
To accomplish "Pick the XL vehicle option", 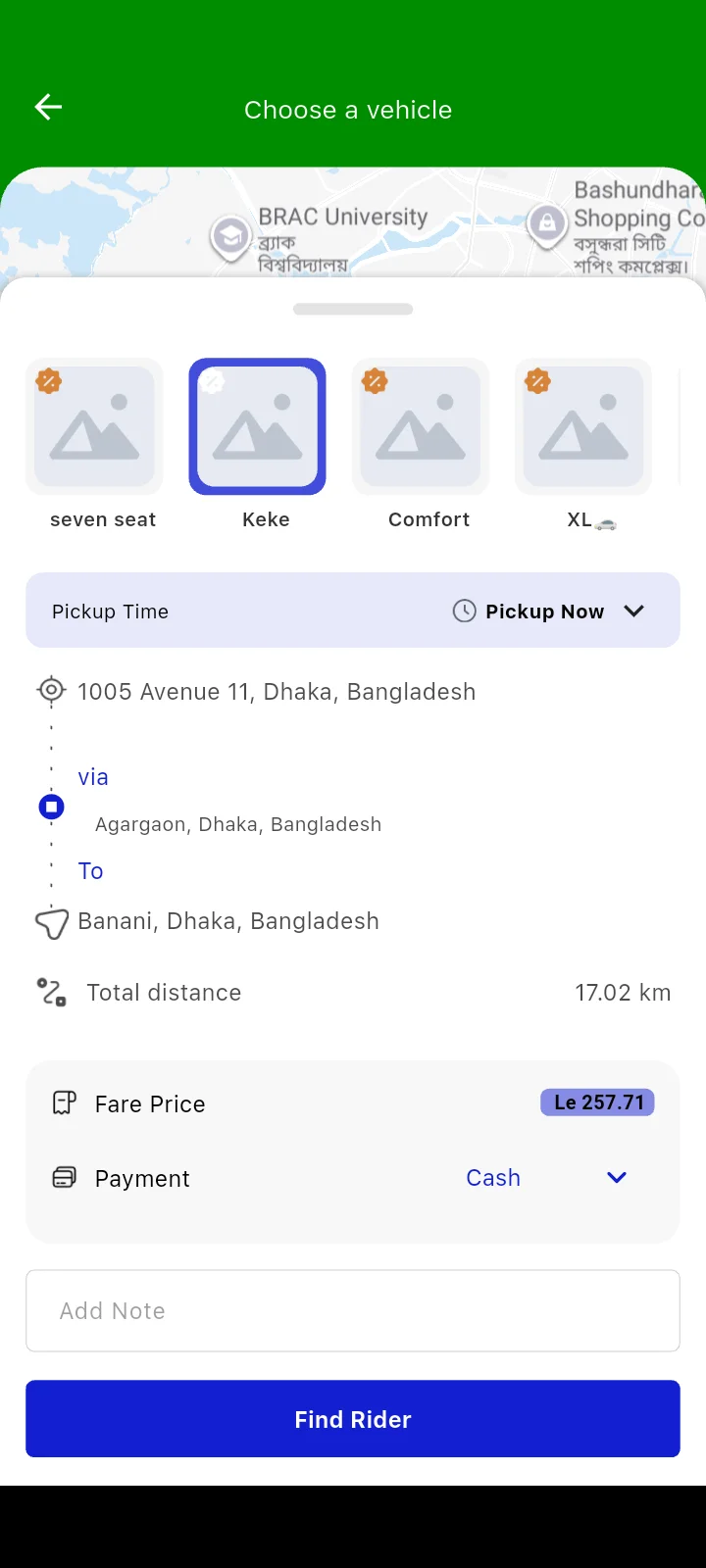I will click(x=583, y=426).
